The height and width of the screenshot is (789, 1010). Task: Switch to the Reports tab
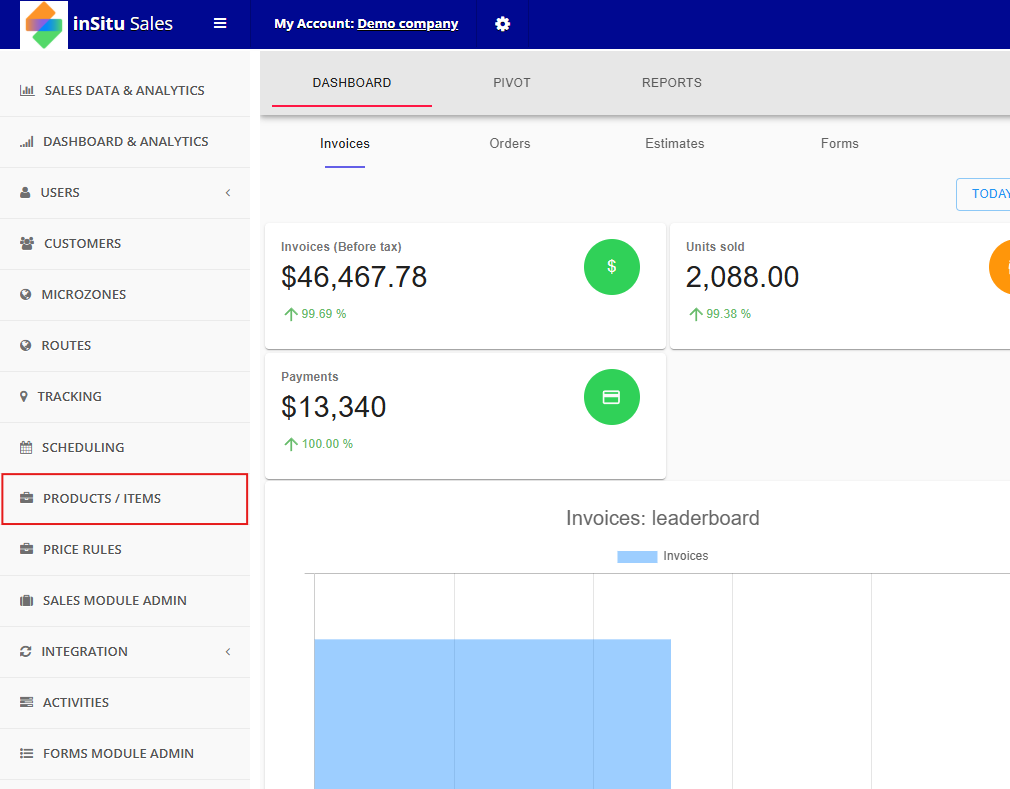pyautogui.click(x=671, y=83)
